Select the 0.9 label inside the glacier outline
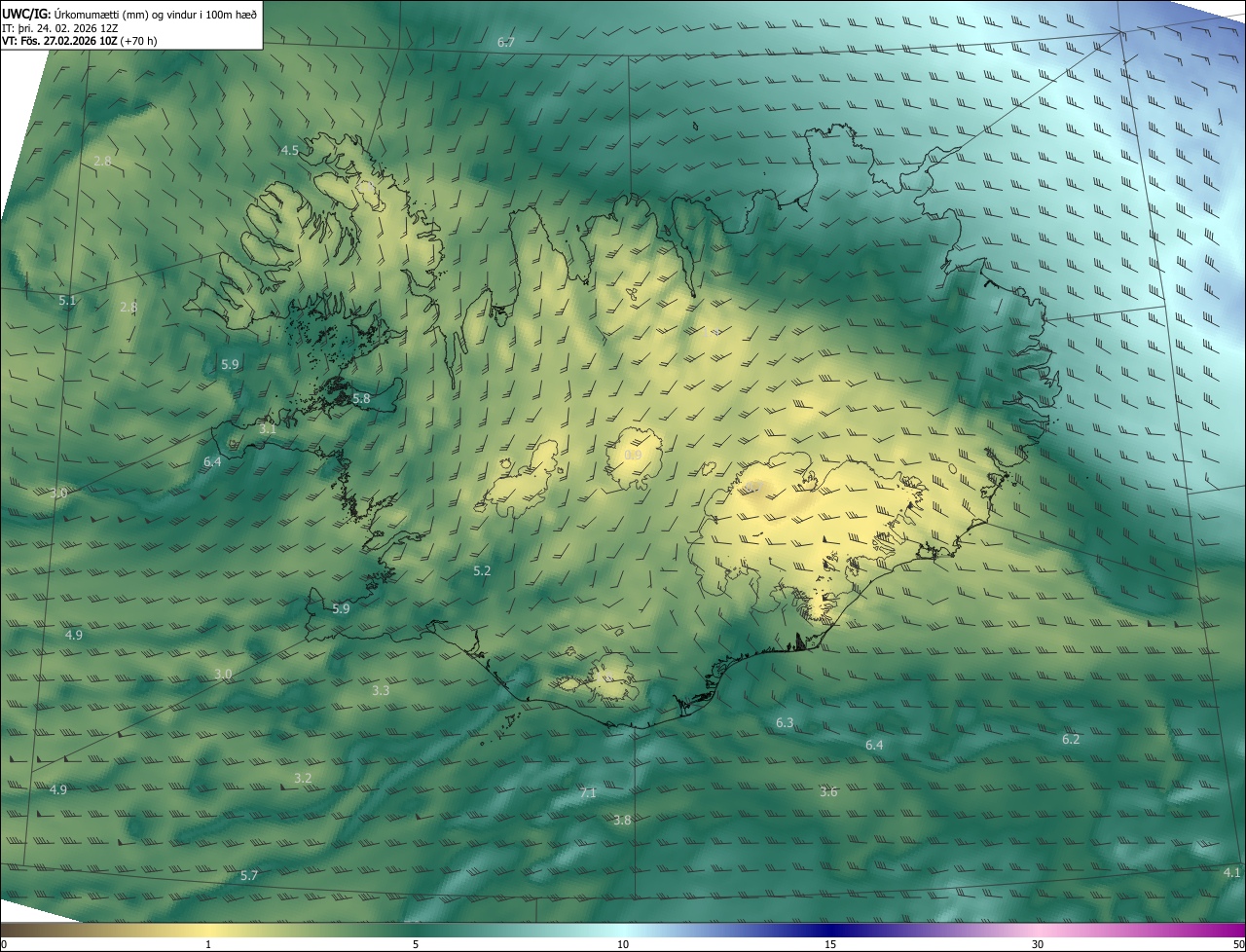Viewport: 1246px width, 952px height. 633,456
